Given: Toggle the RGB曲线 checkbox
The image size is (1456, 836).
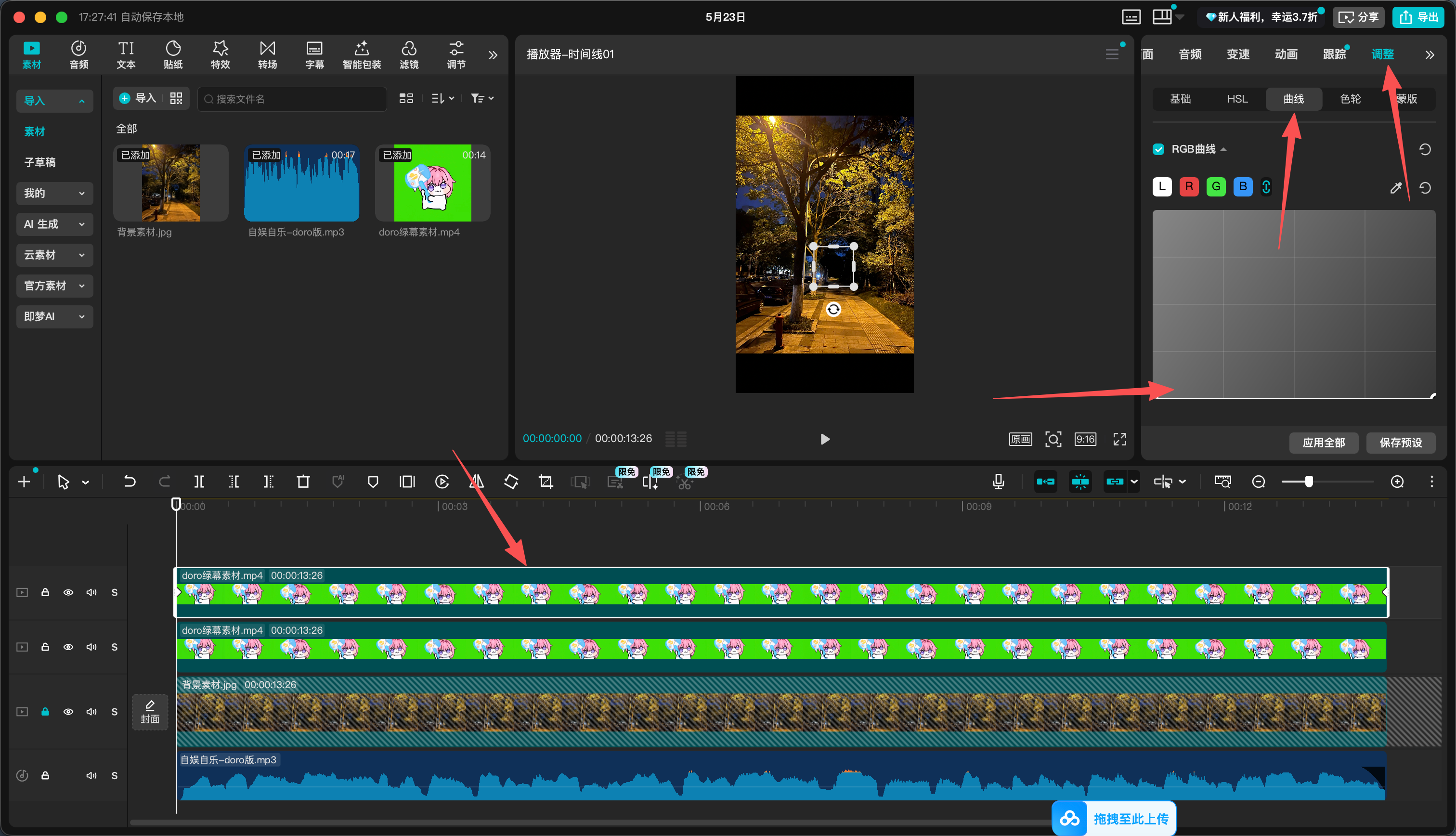Looking at the screenshot, I should 1159,149.
